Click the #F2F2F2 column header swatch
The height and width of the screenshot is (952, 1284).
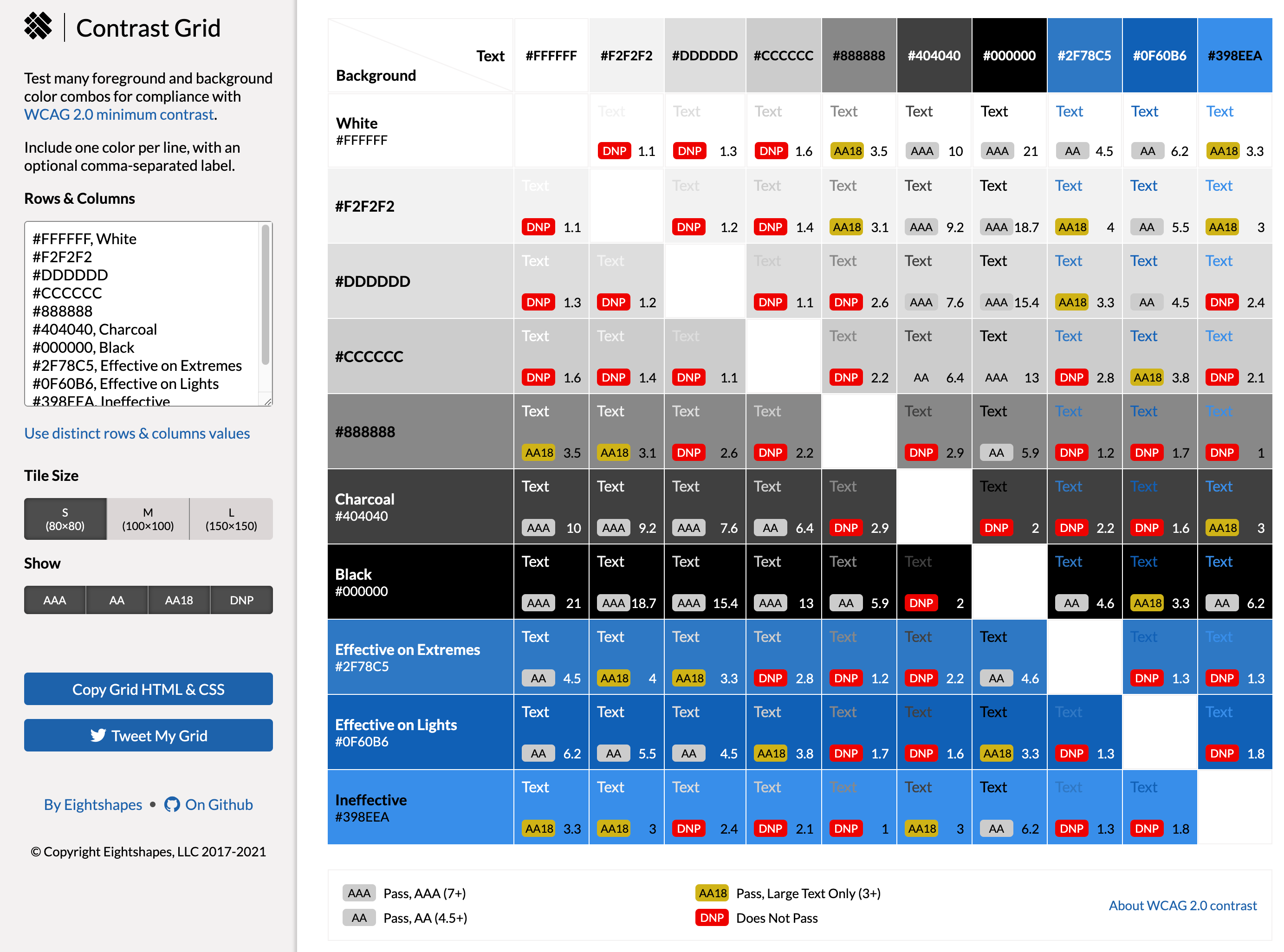pyautogui.click(x=626, y=55)
